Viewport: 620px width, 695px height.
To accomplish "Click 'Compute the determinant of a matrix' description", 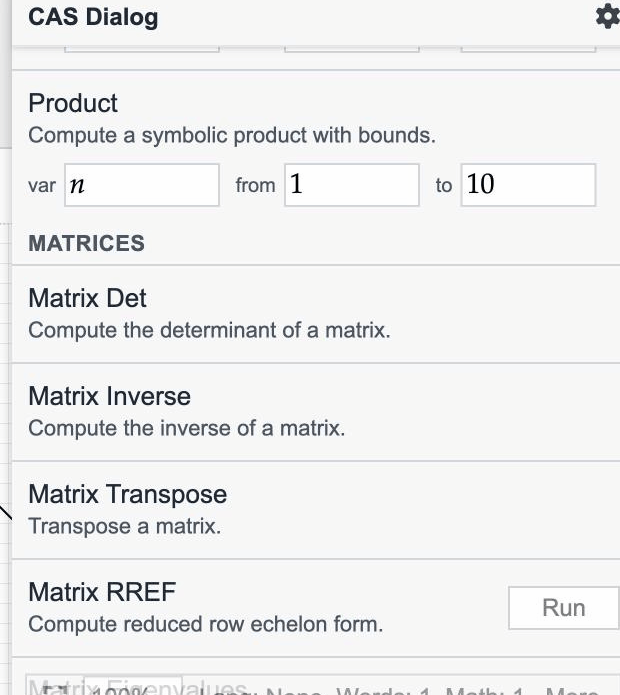I will point(209,330).
